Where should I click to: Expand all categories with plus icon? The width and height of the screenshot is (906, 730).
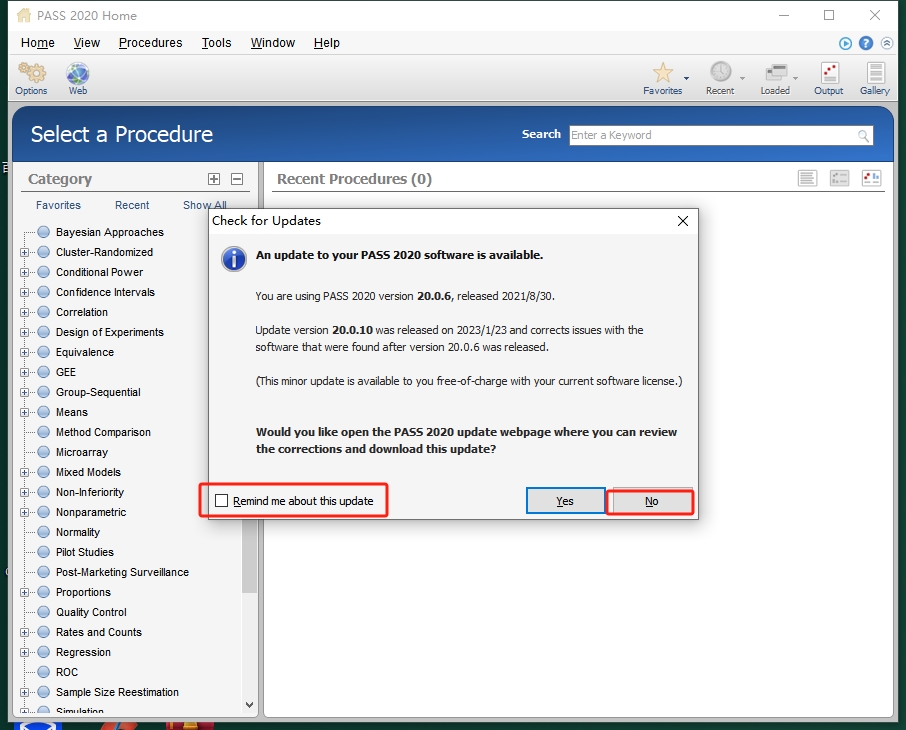click(x=214, y=179)
